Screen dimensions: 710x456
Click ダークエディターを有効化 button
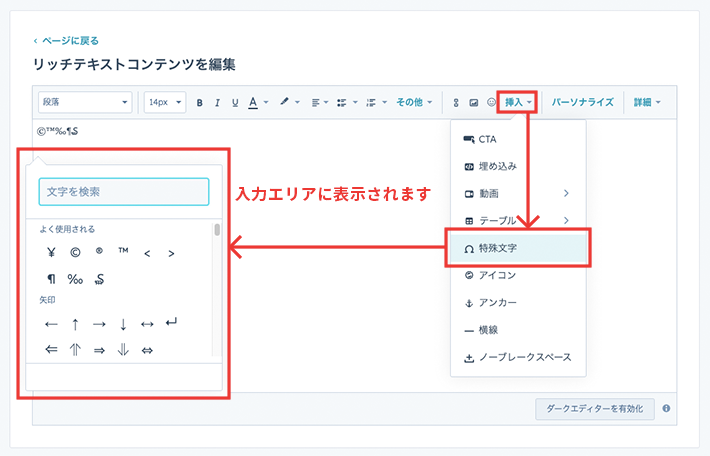coord(595,409)
